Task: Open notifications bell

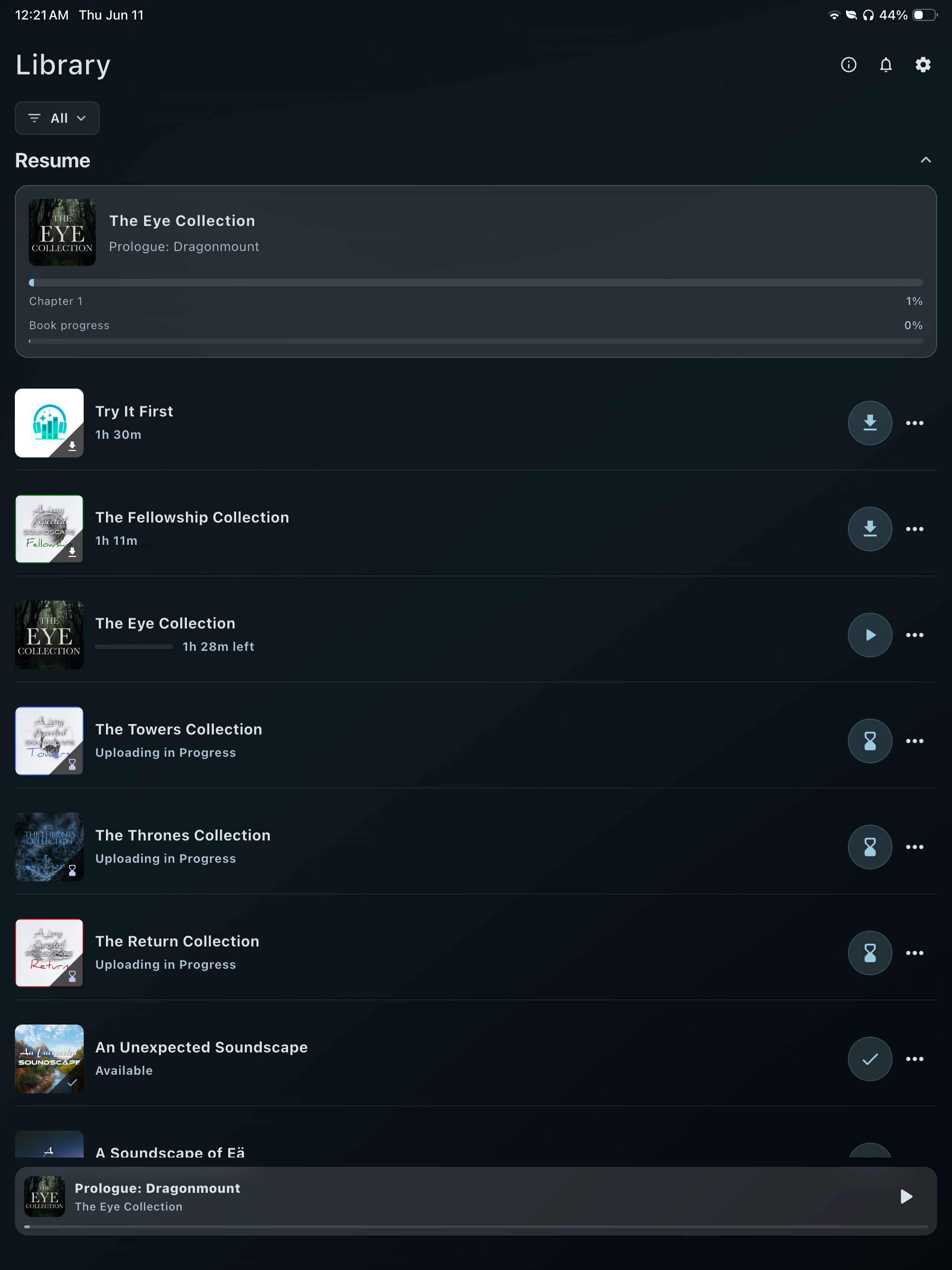Action: click(x=886, y=65)
